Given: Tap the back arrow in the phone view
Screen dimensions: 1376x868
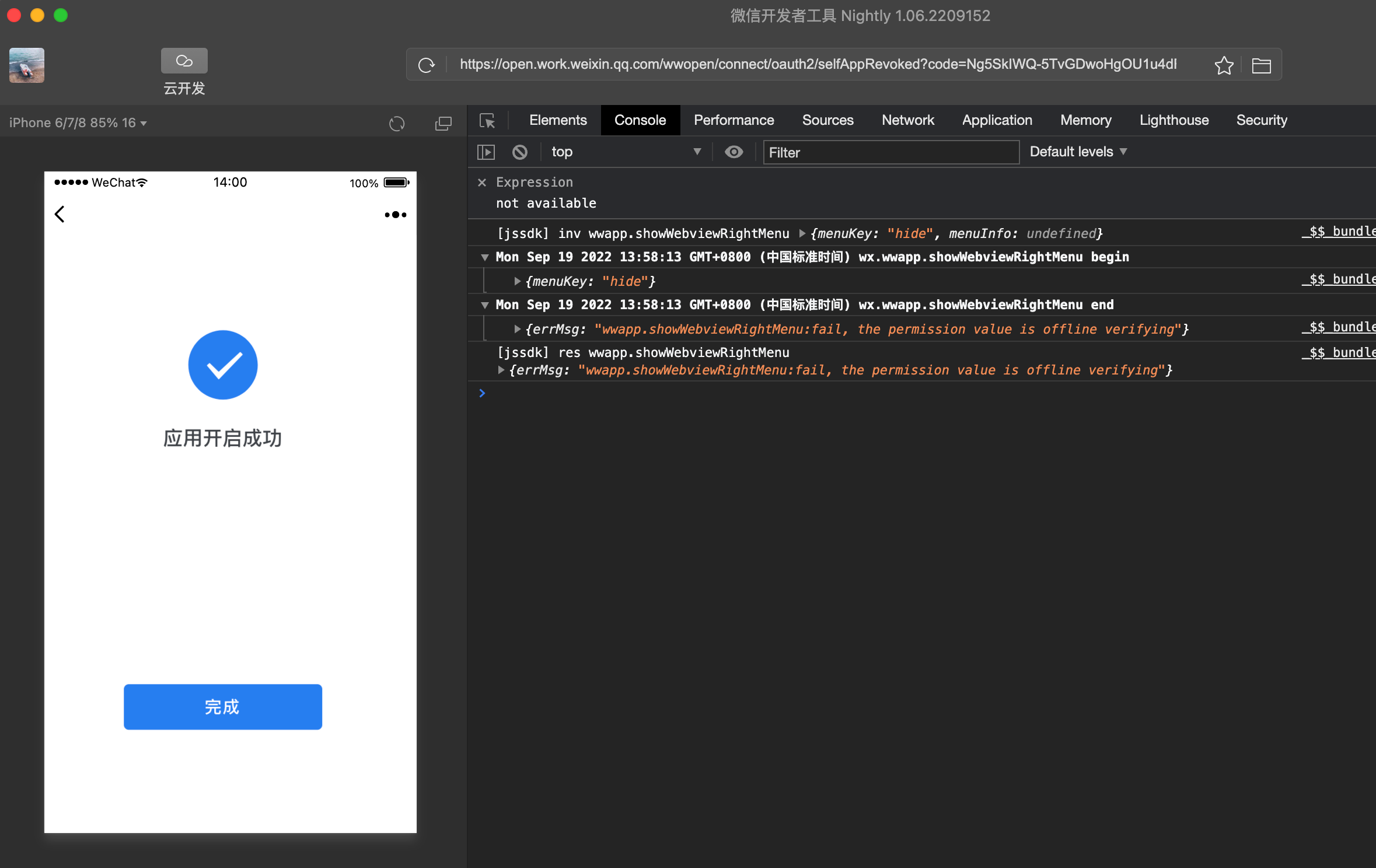Looking at the screenshot, I should [60, 214].
